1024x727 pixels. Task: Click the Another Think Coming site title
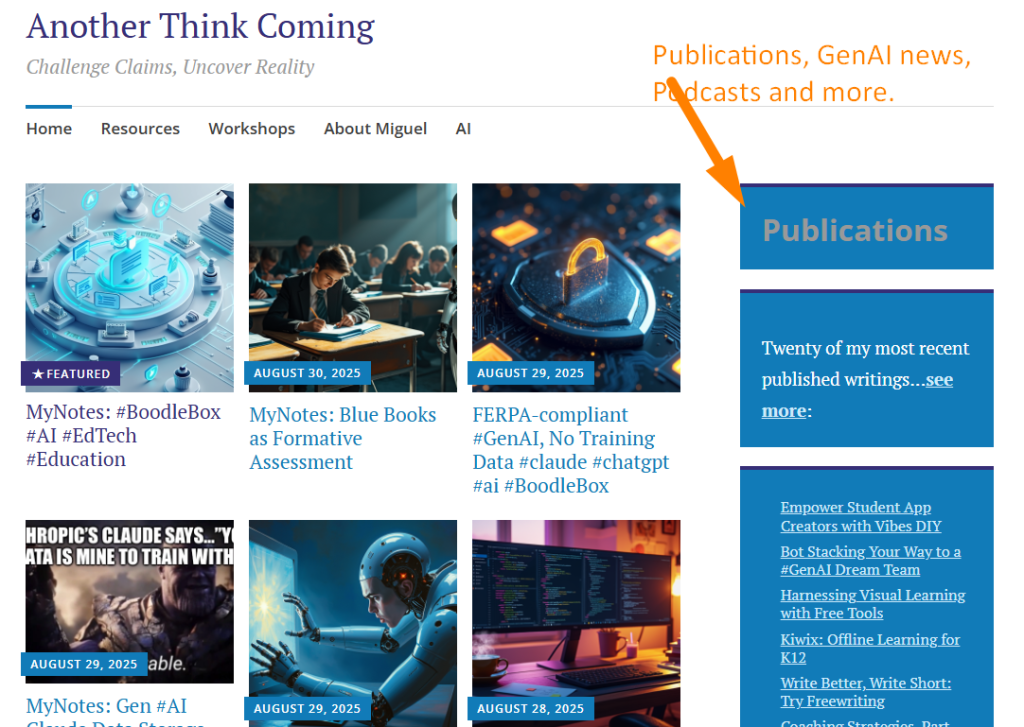pyautogui.click(x=200, y=26)
